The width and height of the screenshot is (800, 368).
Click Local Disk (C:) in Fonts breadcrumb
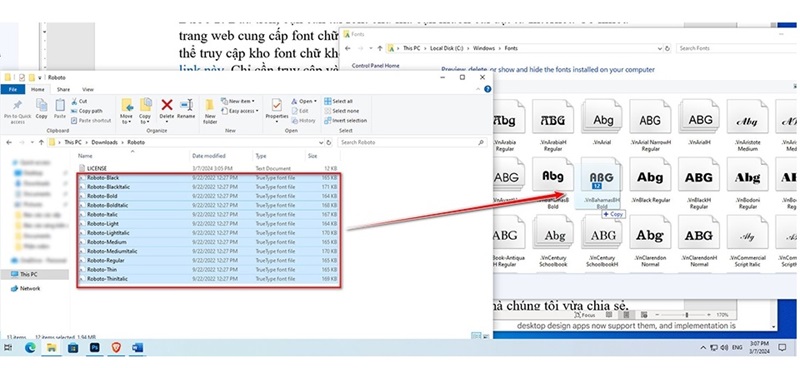coord(447,48)
